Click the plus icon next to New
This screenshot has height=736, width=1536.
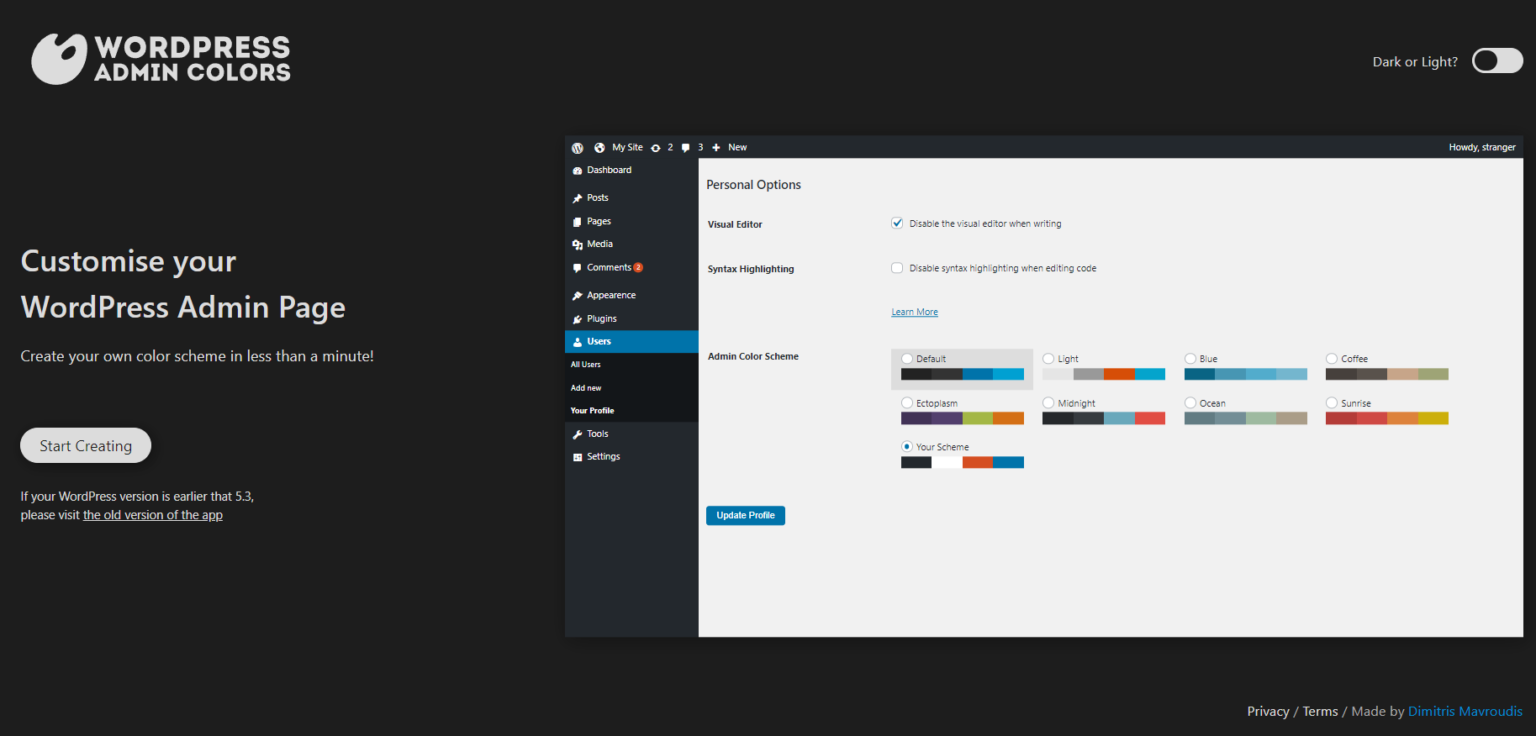716,147
